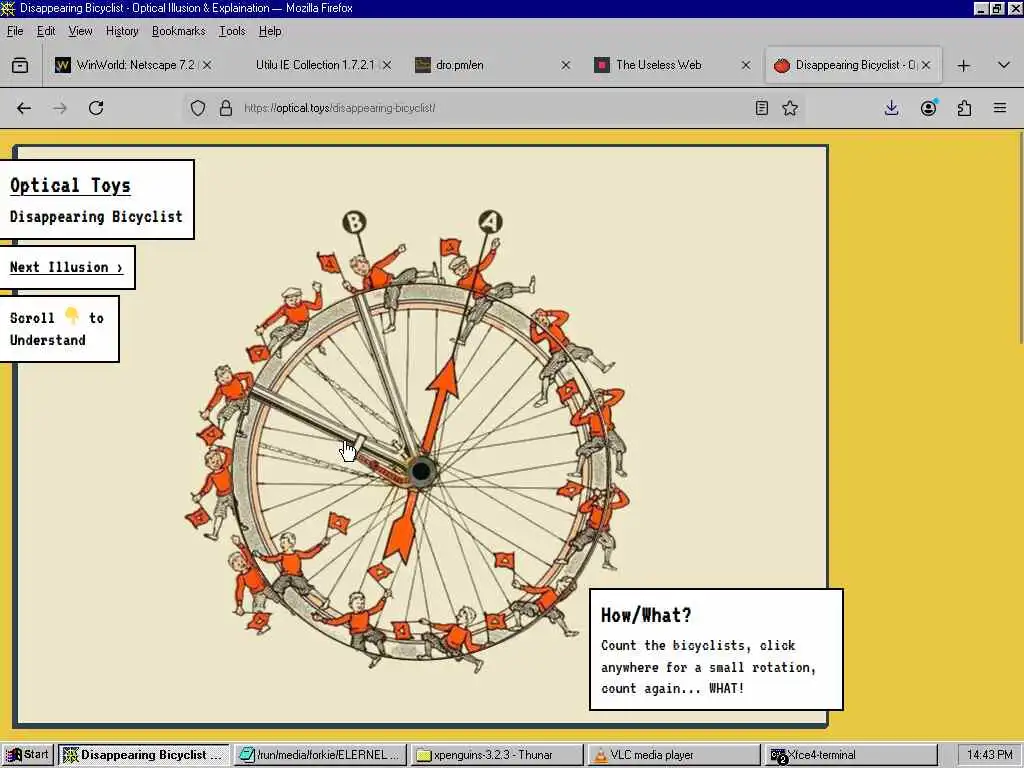Click the URL address field
The width and height of the screenshot is (1024, 768).
[x=493, y=108]
